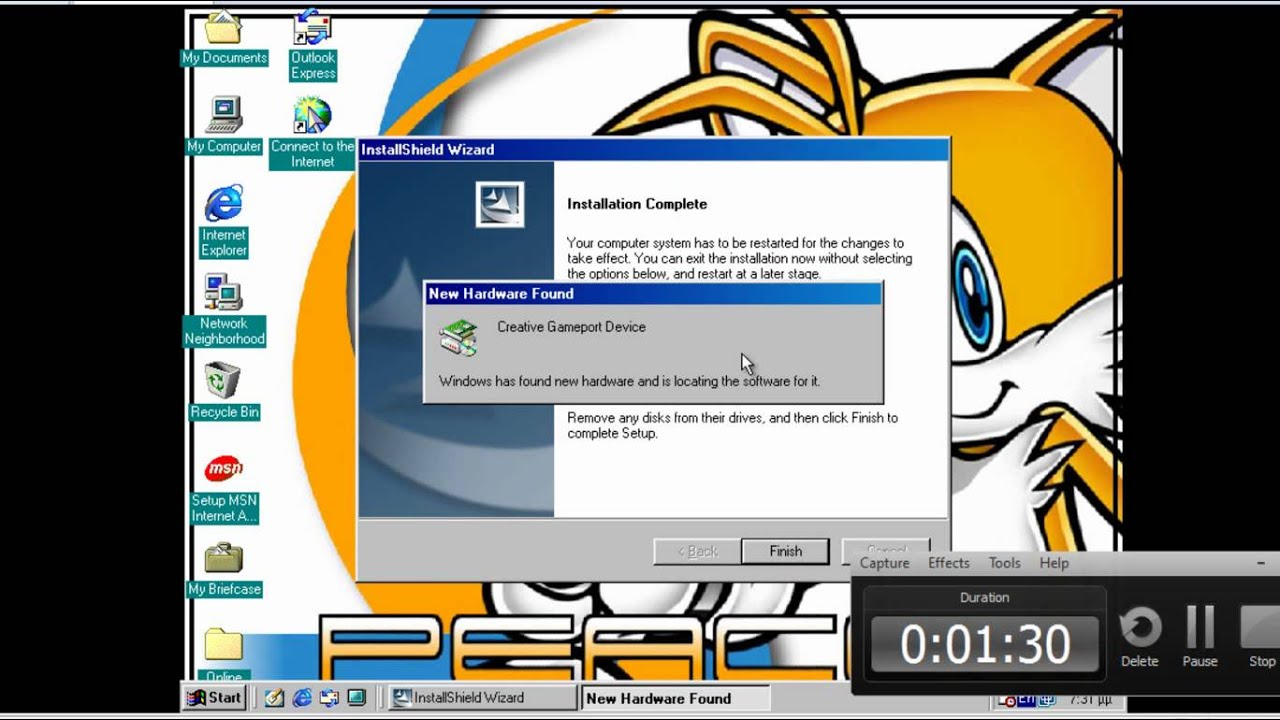
Task: Open Network Neighborhood icon
Action: click(224, 310)
